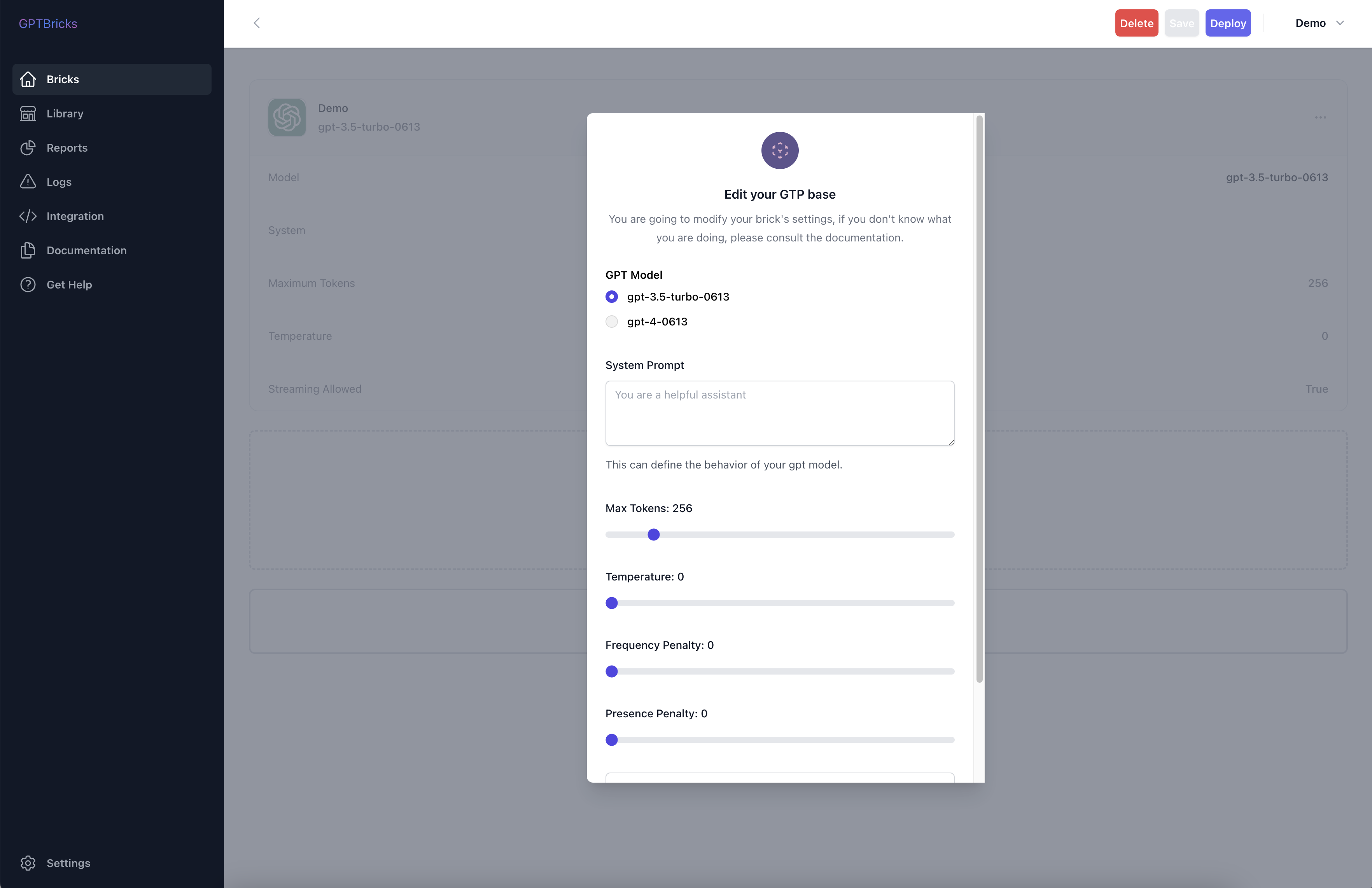Click the back arrow in top bar
This screenshot has height=888, width=1372.
tap(257, 23)
